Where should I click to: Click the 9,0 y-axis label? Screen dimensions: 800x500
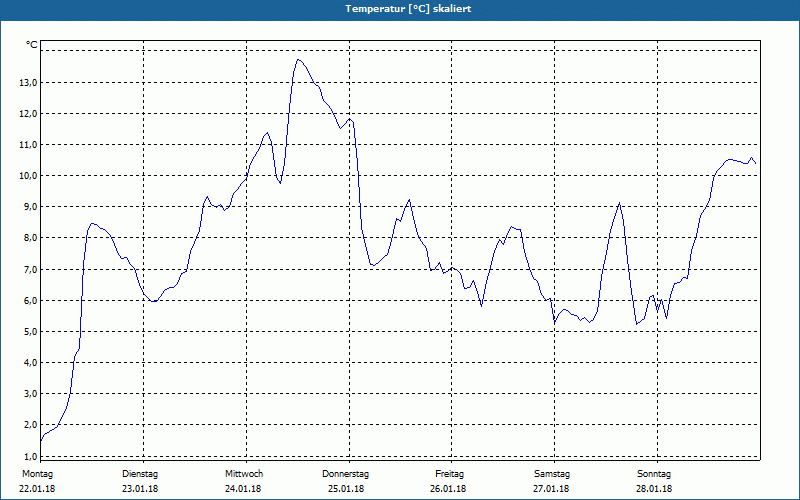(30, 207)
